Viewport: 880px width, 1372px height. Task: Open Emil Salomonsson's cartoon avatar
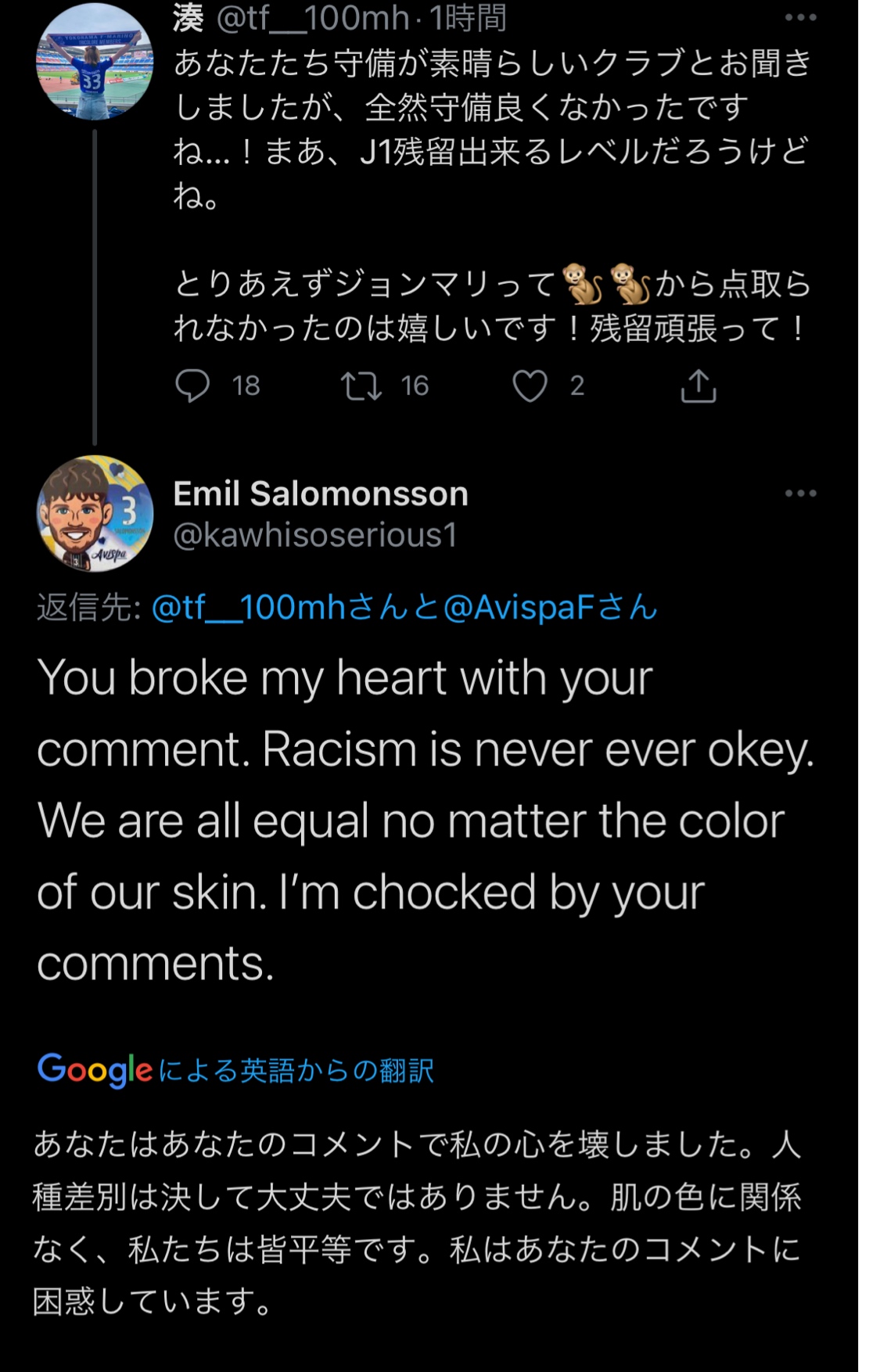[95, 513]
